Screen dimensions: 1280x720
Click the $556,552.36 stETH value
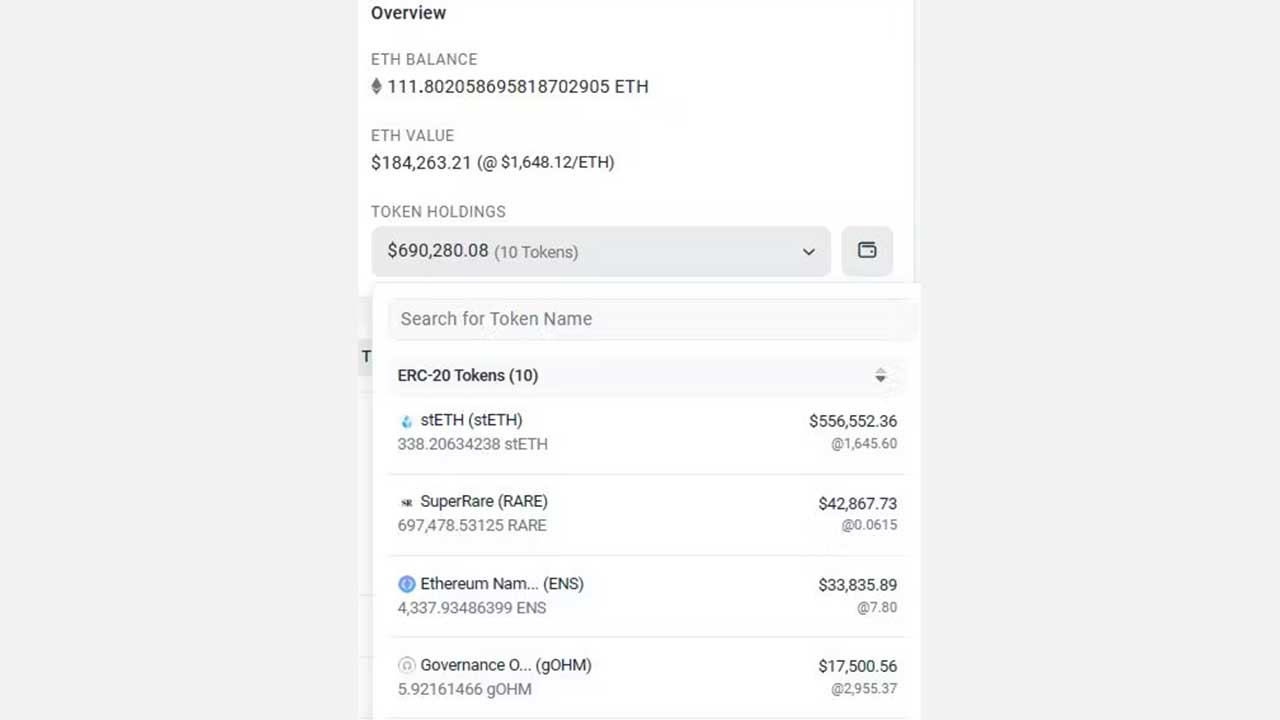[x=852, y=421]
